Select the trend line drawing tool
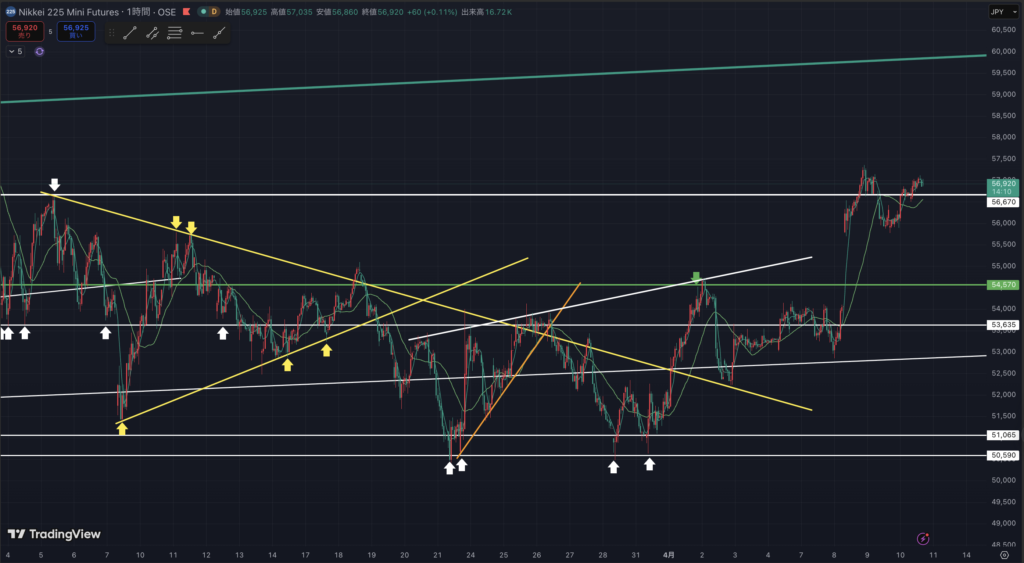The width and height of the screenshot is (1024, 563). tap(130, 33)
